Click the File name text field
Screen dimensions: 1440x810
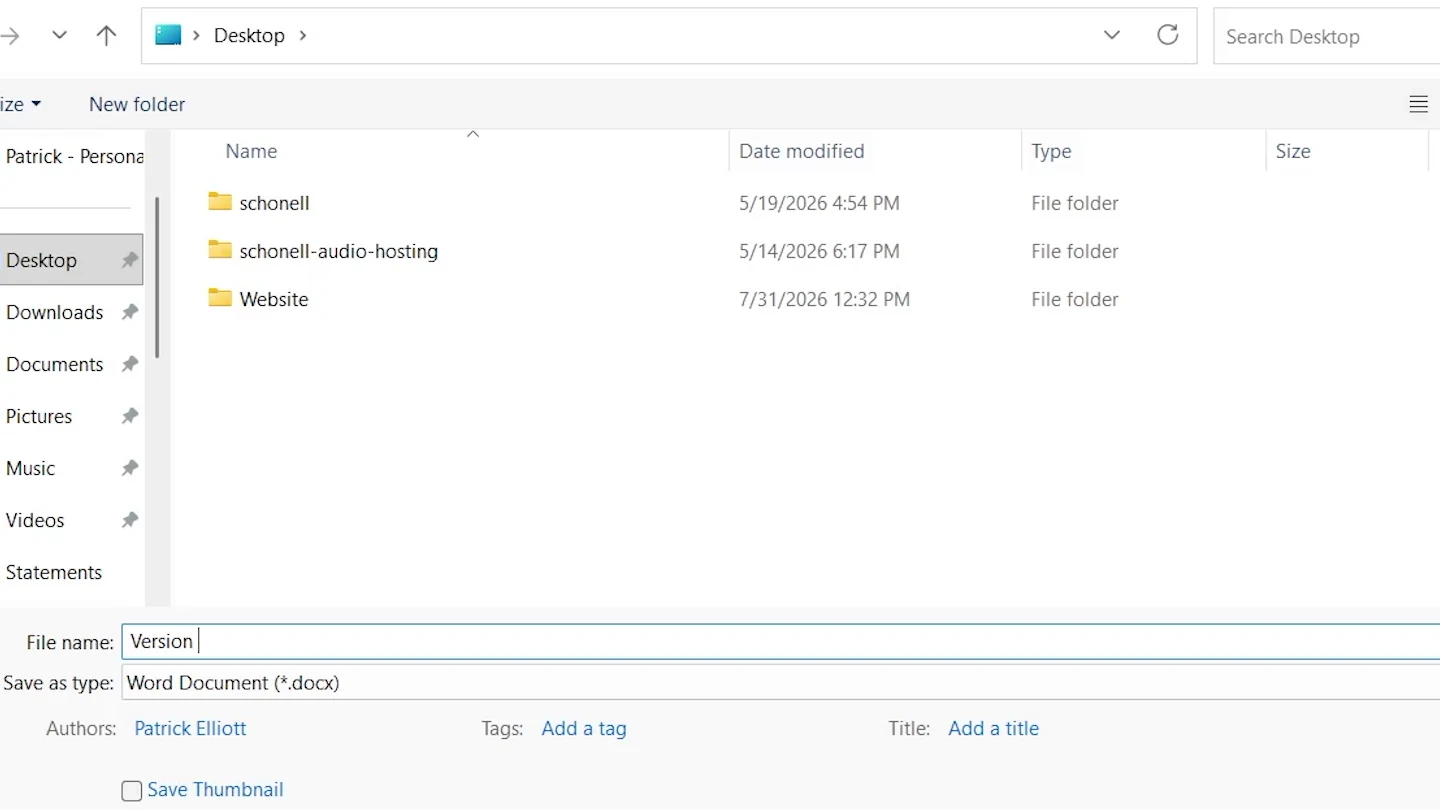781,642
